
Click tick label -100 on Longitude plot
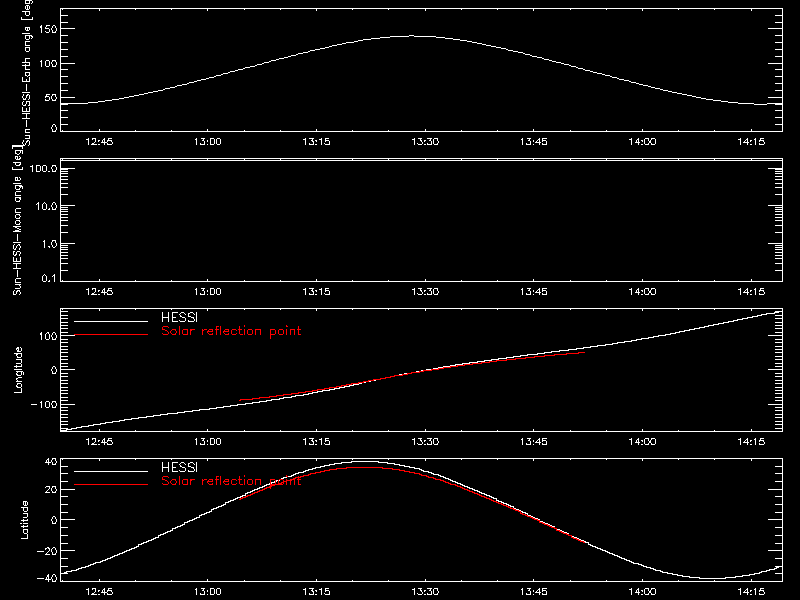(x=44, y=405)
